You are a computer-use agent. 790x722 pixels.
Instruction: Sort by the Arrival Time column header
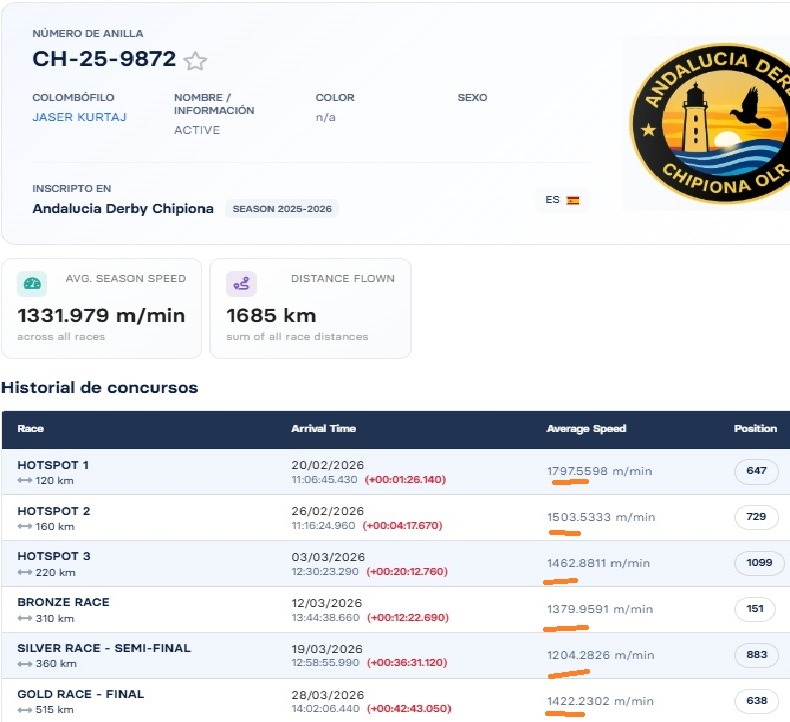(323, 429)
